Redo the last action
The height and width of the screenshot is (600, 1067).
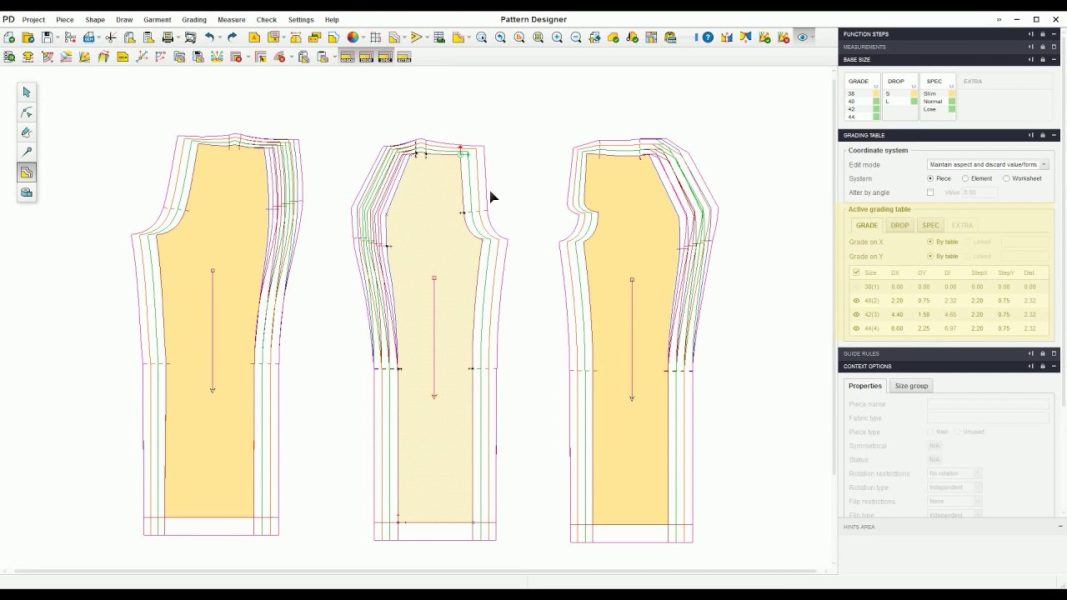232,37
